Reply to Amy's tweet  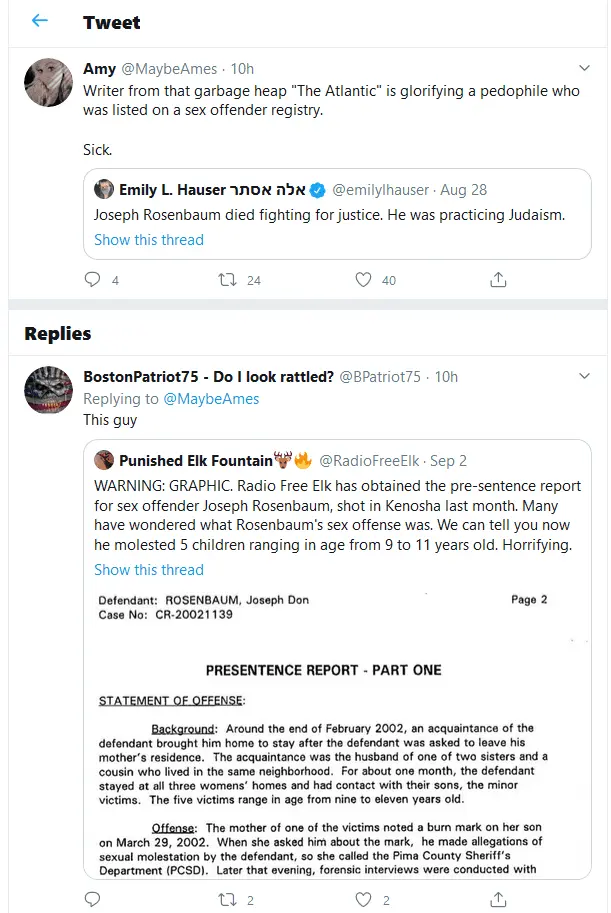(x=93, y=280)
